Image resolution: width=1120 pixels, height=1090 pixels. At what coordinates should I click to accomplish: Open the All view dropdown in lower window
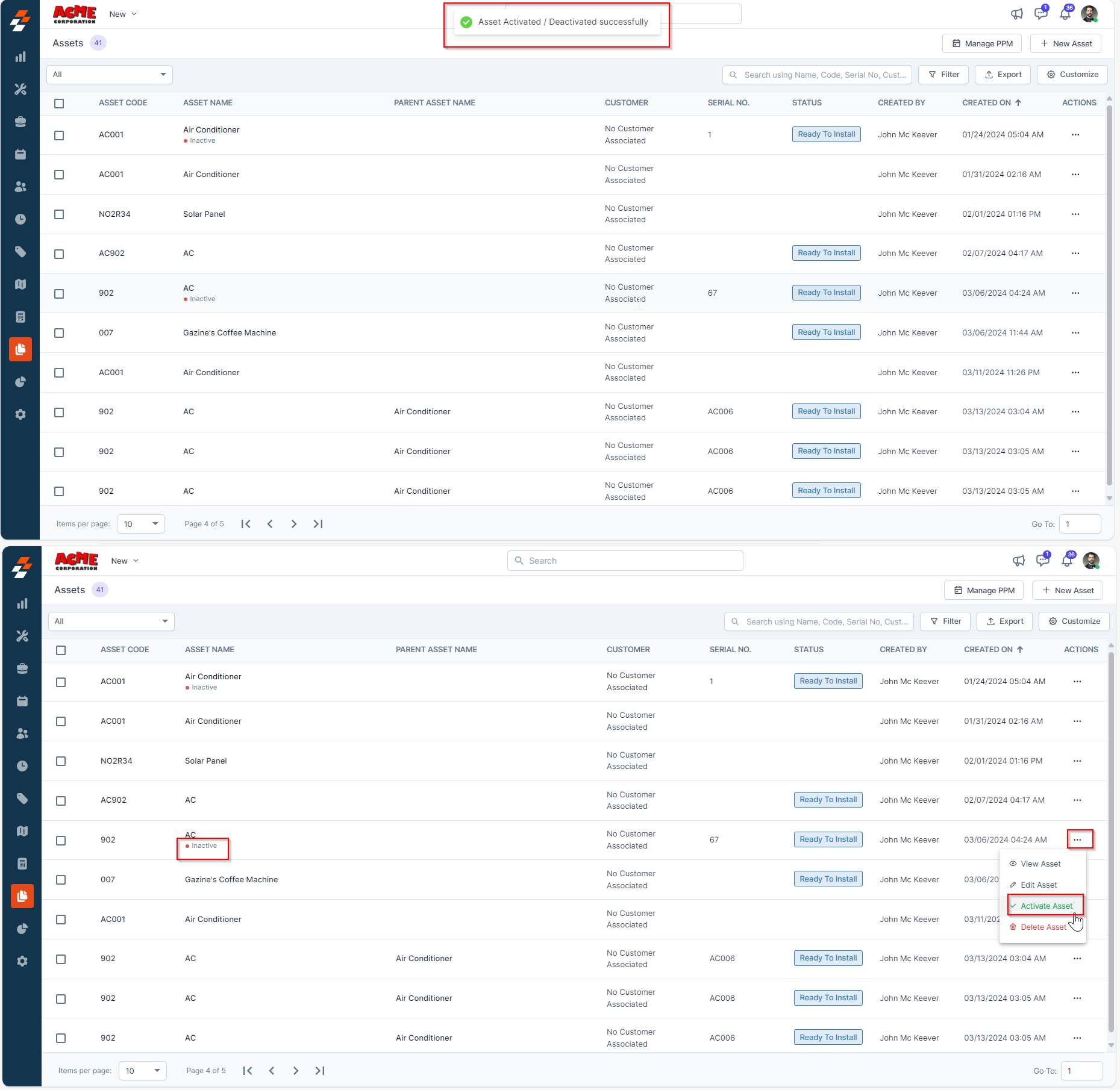click(111, 621)
